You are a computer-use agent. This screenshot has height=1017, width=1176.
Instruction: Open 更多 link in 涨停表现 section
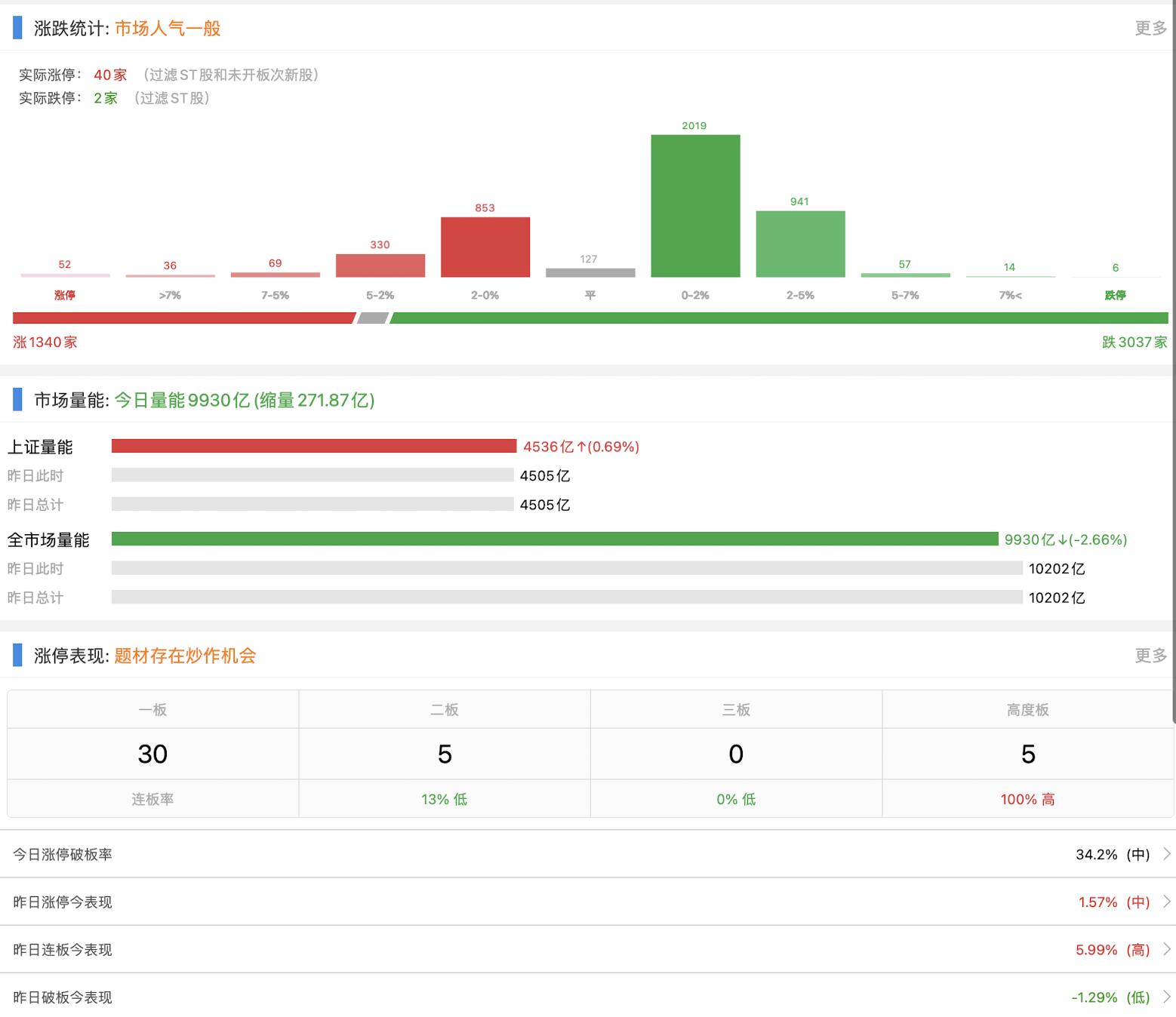click(1150, 656)
